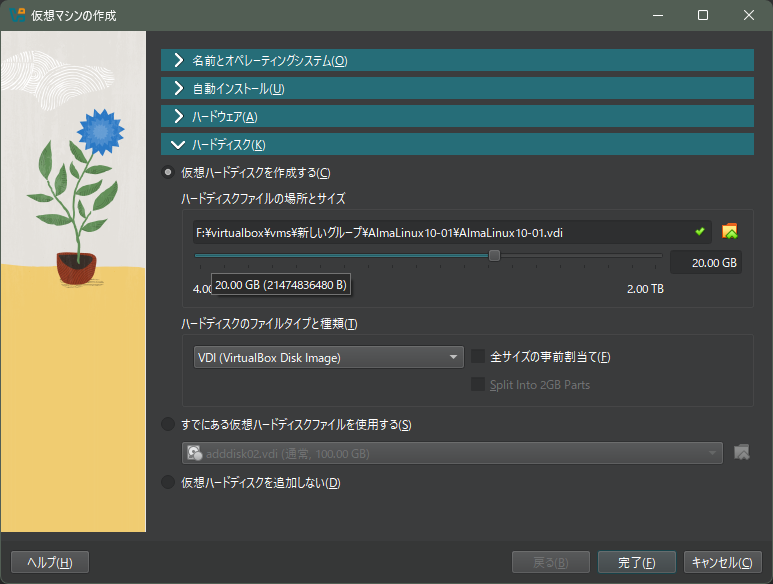The height and width of the screenshot is (584, 773).
Task: Click the VirtualBox logo in title bar
Action: pyautogui.click(x=17, y=15)
